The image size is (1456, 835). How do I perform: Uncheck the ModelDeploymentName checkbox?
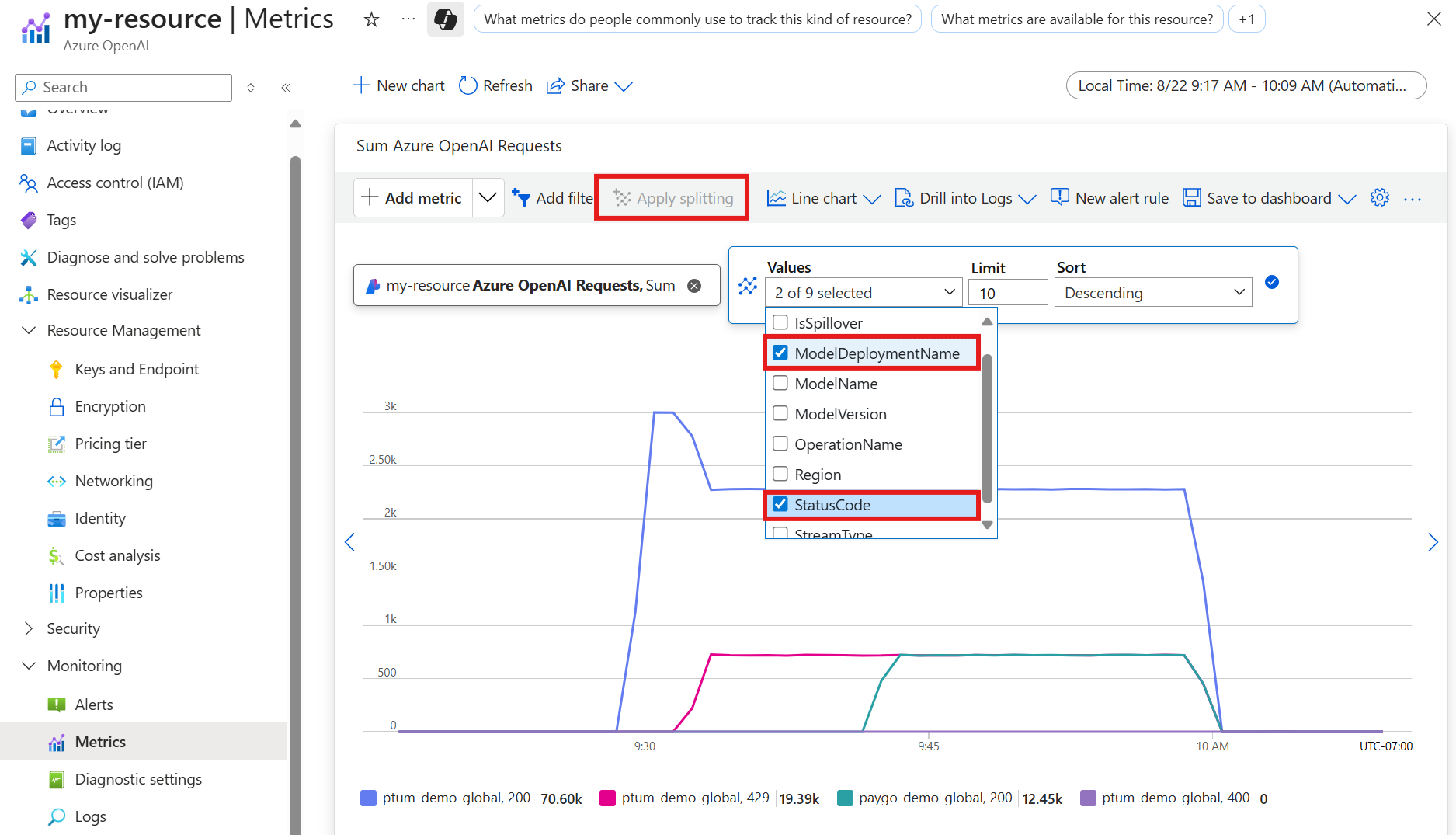click(780, 352)
